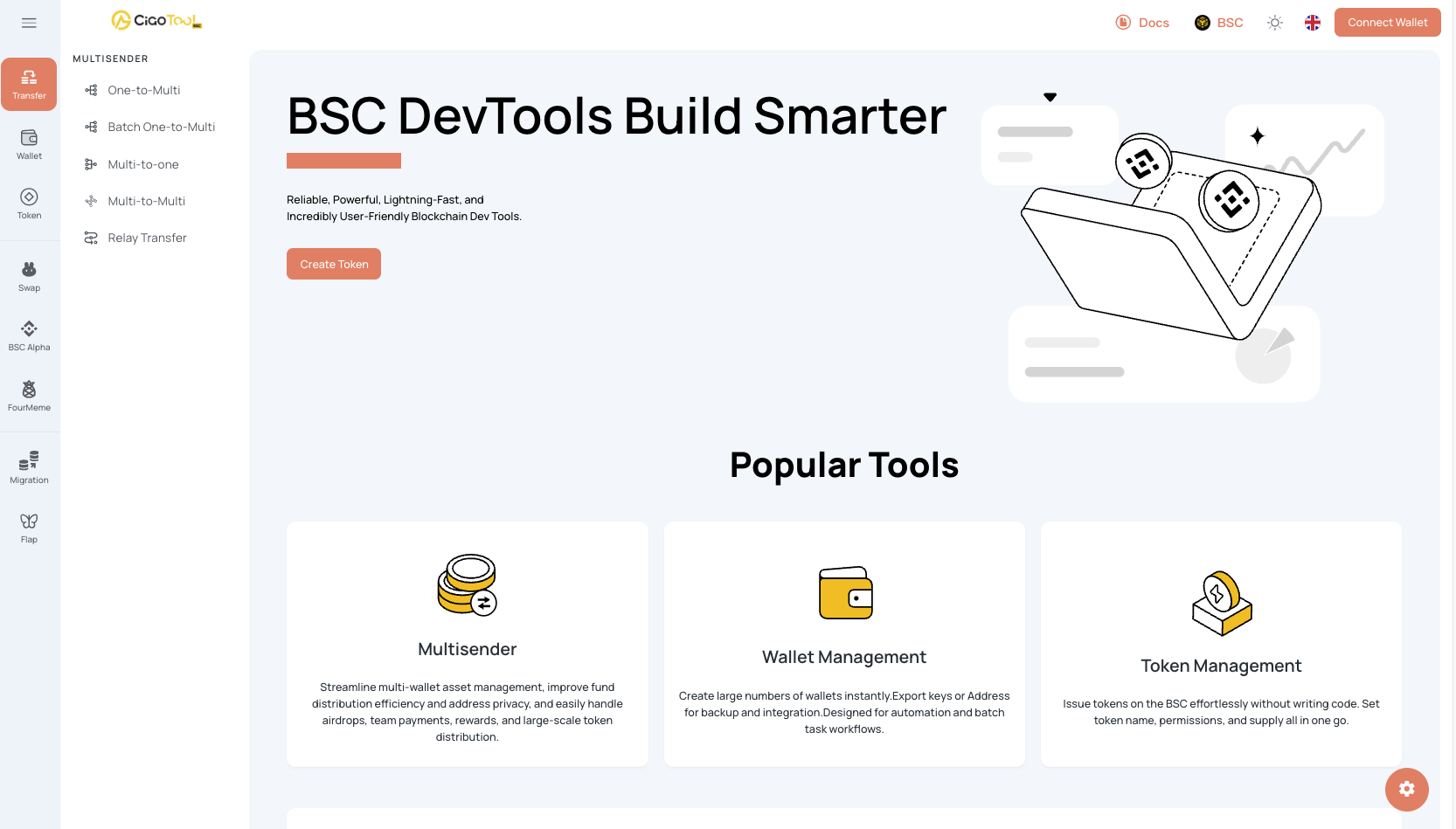Click the Wallet Management description text

click(844, 712)
